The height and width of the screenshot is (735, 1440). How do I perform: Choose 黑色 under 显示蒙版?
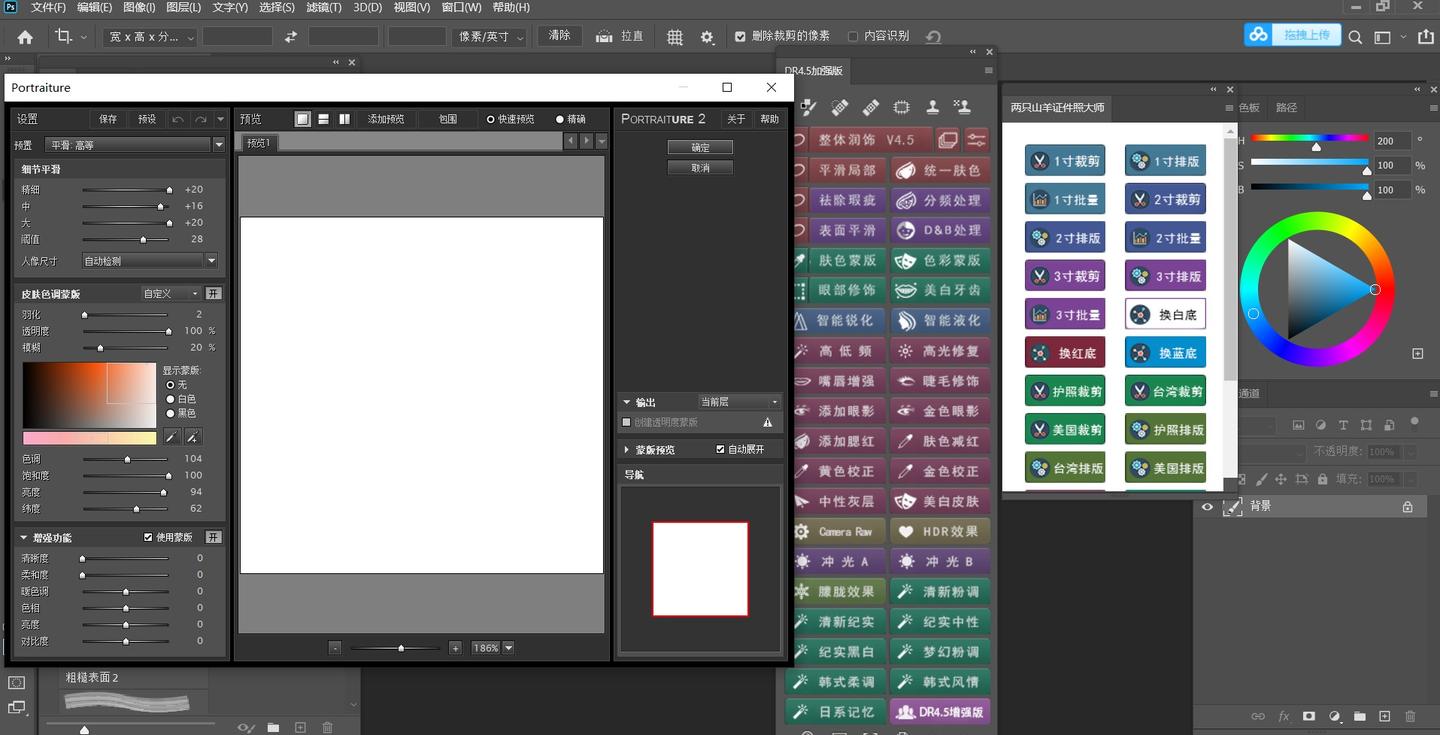(x=170, y=413)
